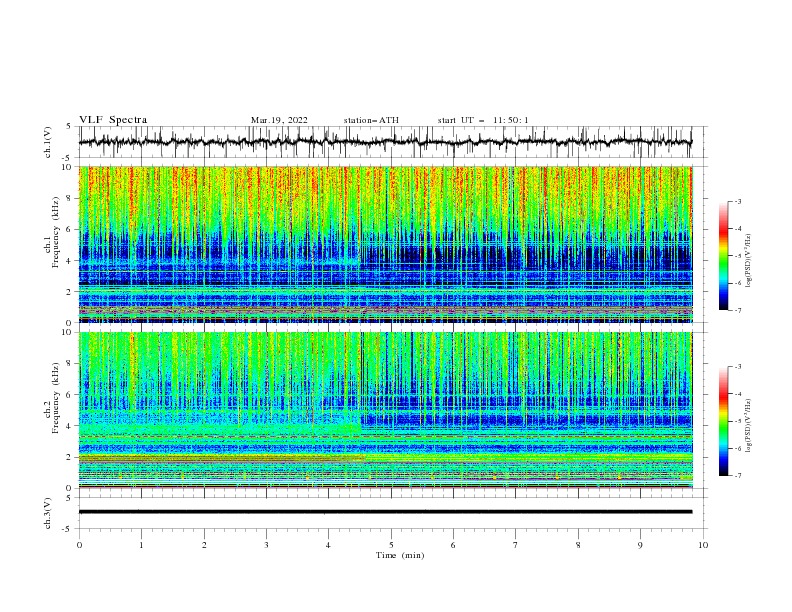Click time axis tick label "2"
The image size is (792, 612).
point(204,545)
